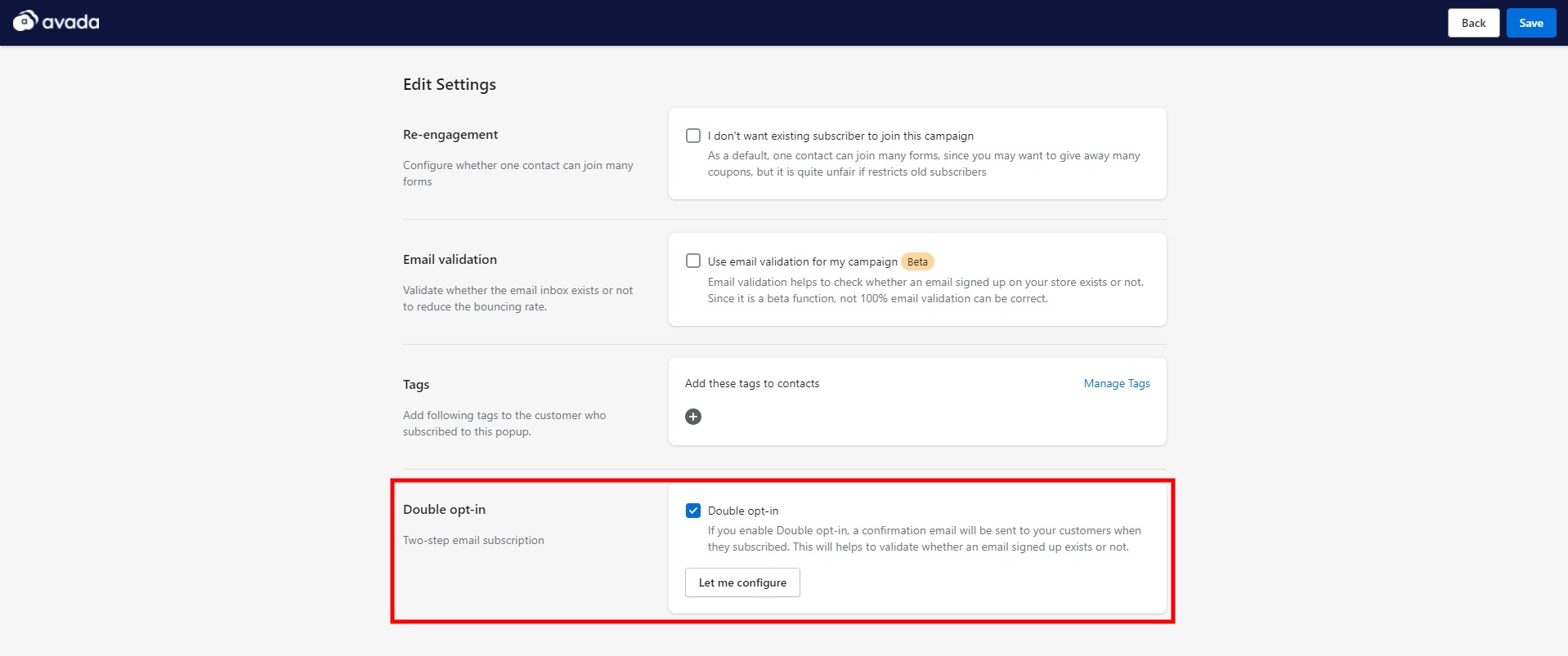The image size is (1568, 656).
Task: Enable the email validation checkbox
Action: pyautogui.click(x=693, y=261)
